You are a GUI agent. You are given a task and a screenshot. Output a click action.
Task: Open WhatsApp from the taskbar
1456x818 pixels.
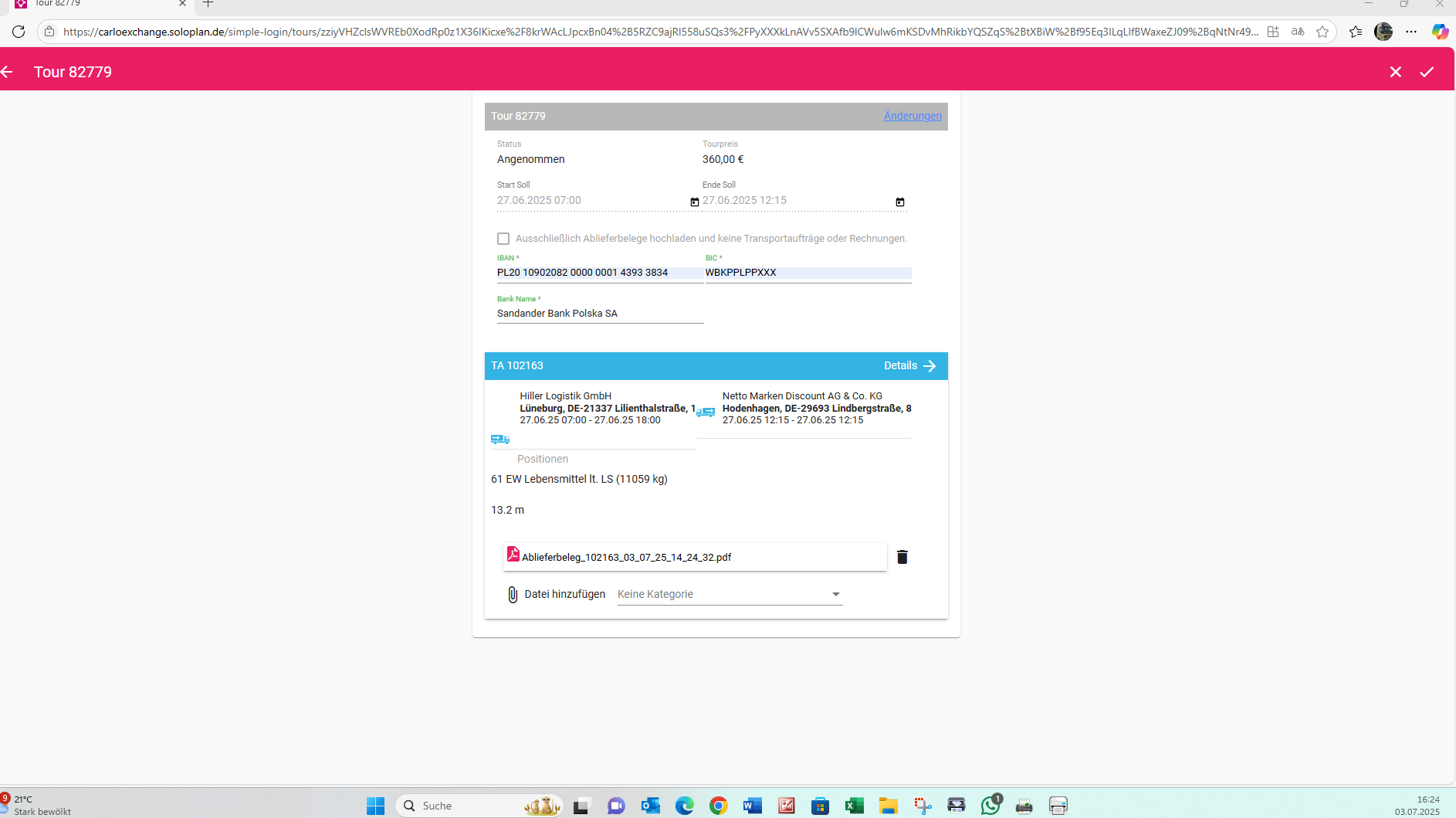[990, 806]
